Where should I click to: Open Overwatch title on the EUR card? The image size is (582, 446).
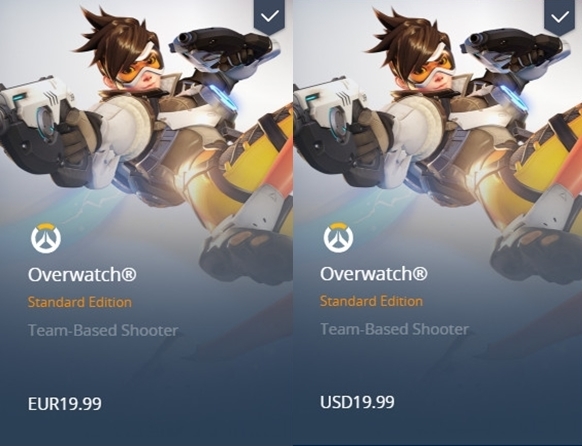pyautogui.click(x=82, y=275)
